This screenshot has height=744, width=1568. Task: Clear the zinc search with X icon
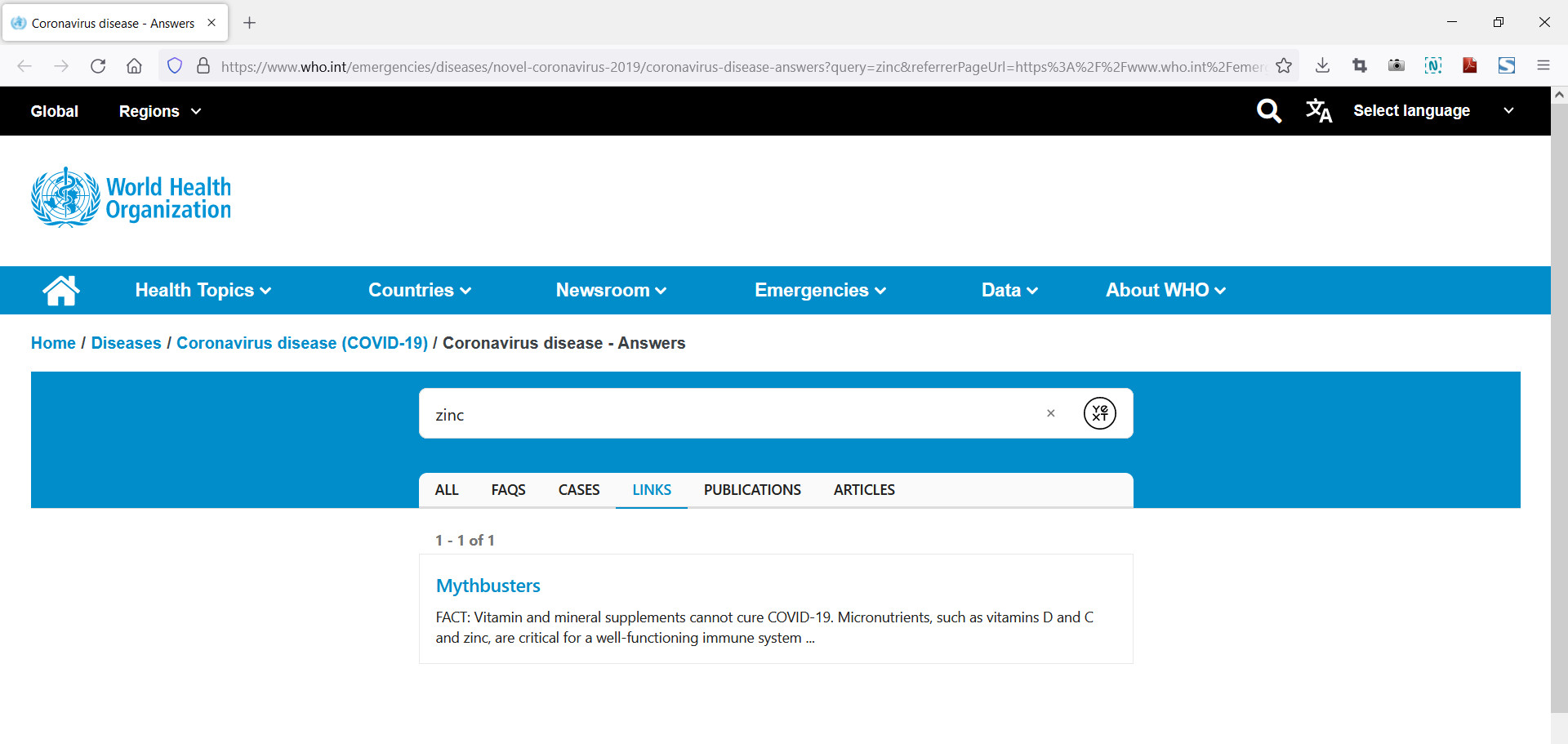1051,413
